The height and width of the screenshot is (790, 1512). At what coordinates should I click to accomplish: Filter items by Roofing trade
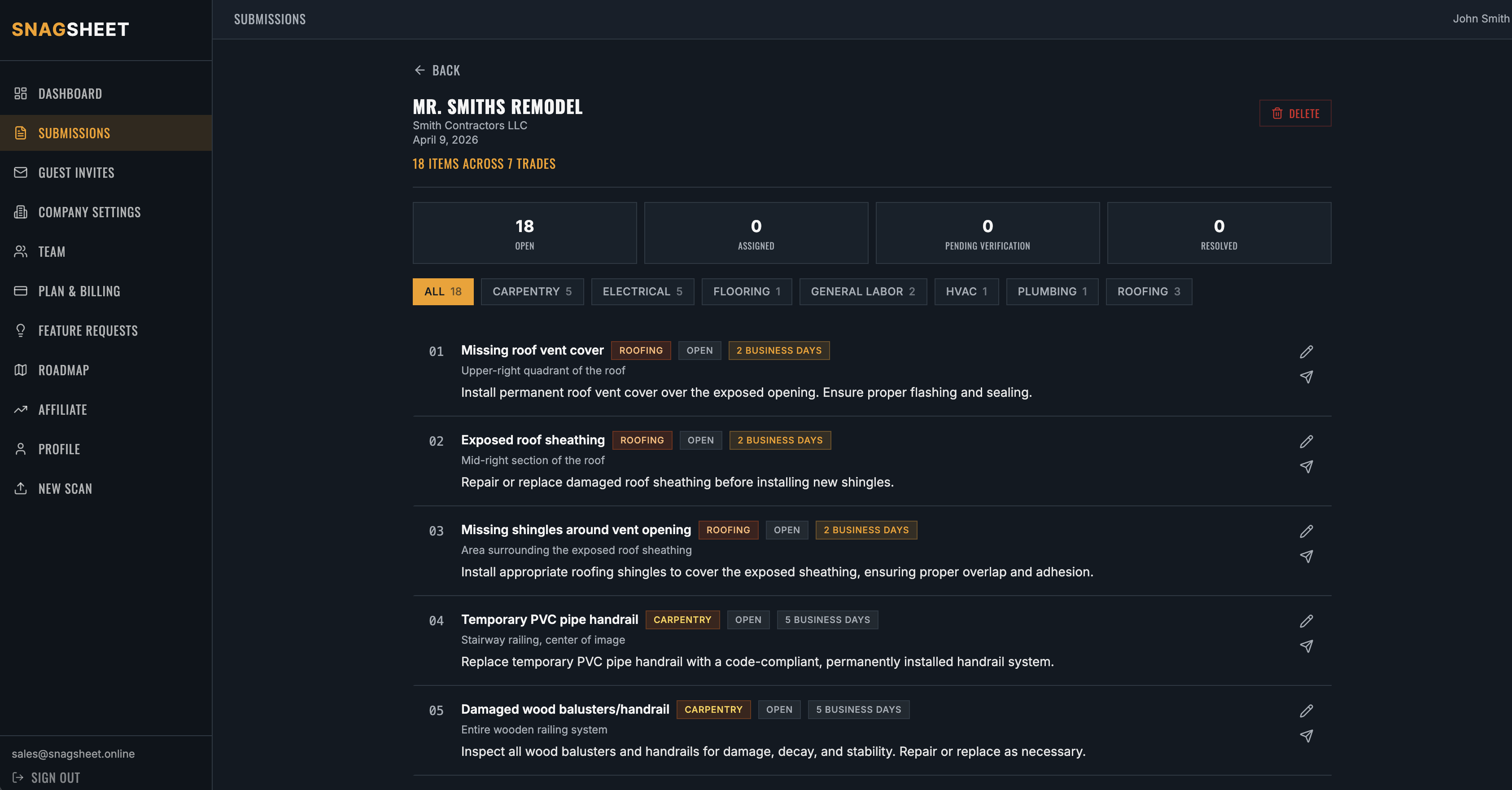(x=1149, y=291)
